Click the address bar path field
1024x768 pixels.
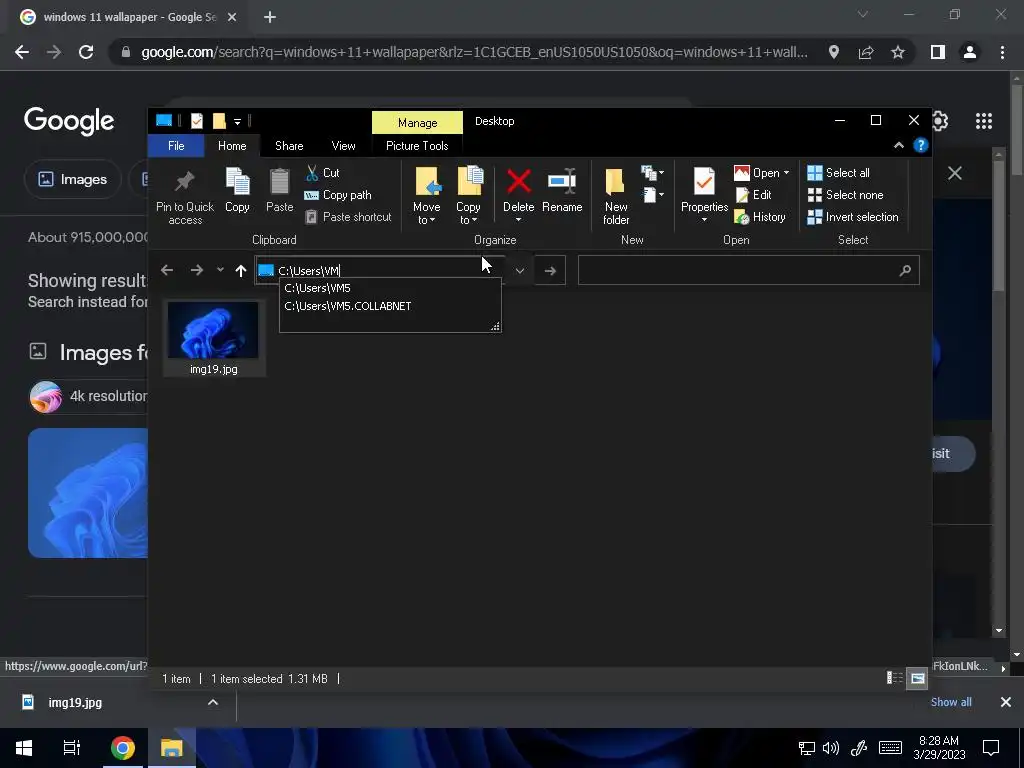point(379,270)
